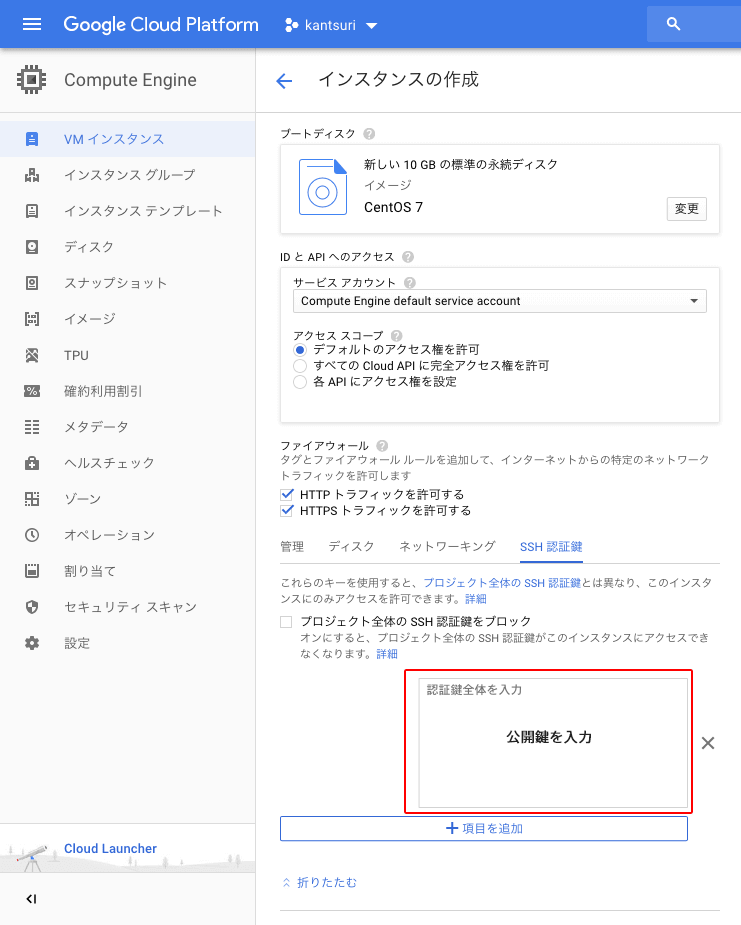Image resolution: width=741 pixels, height=925 pixels.
Task: Click the ディスク sidebar icon
Action: pos(32,247)
